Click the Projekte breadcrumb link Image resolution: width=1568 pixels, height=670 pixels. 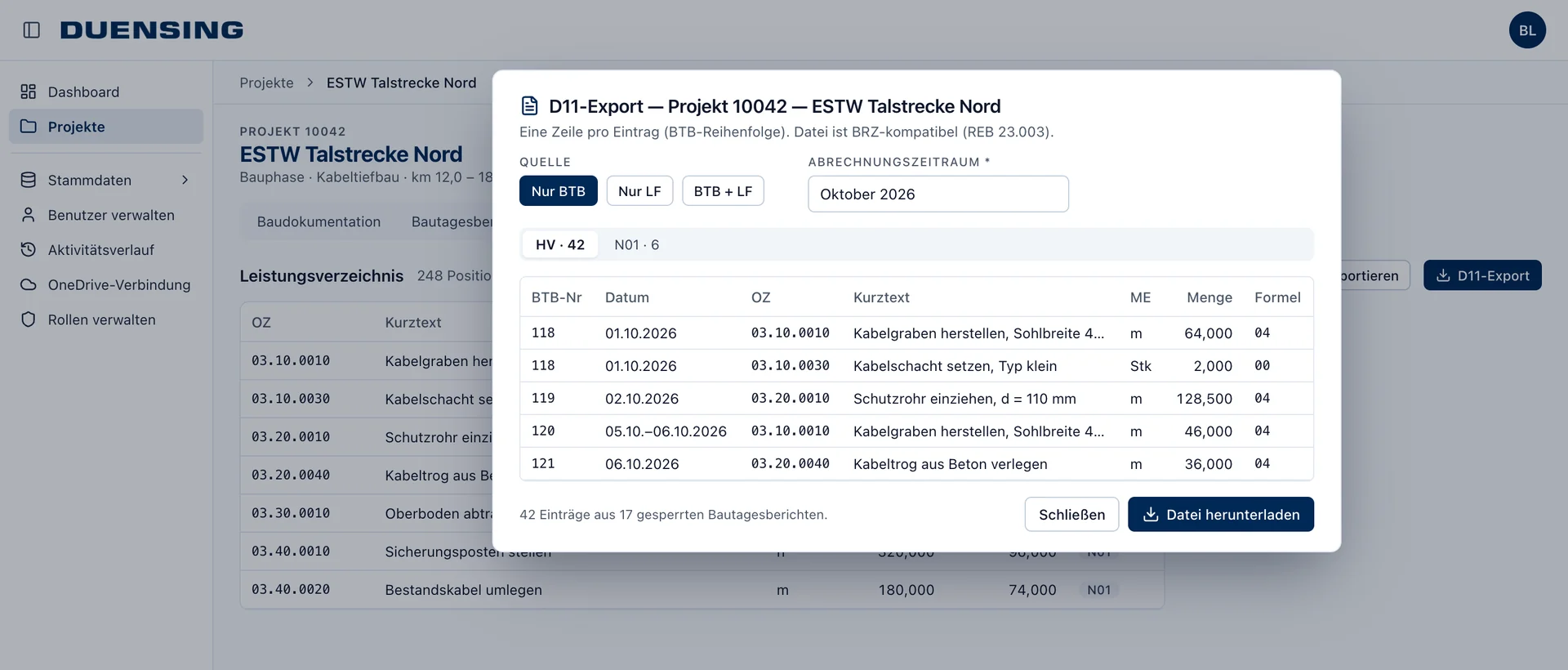click(266, 83)
